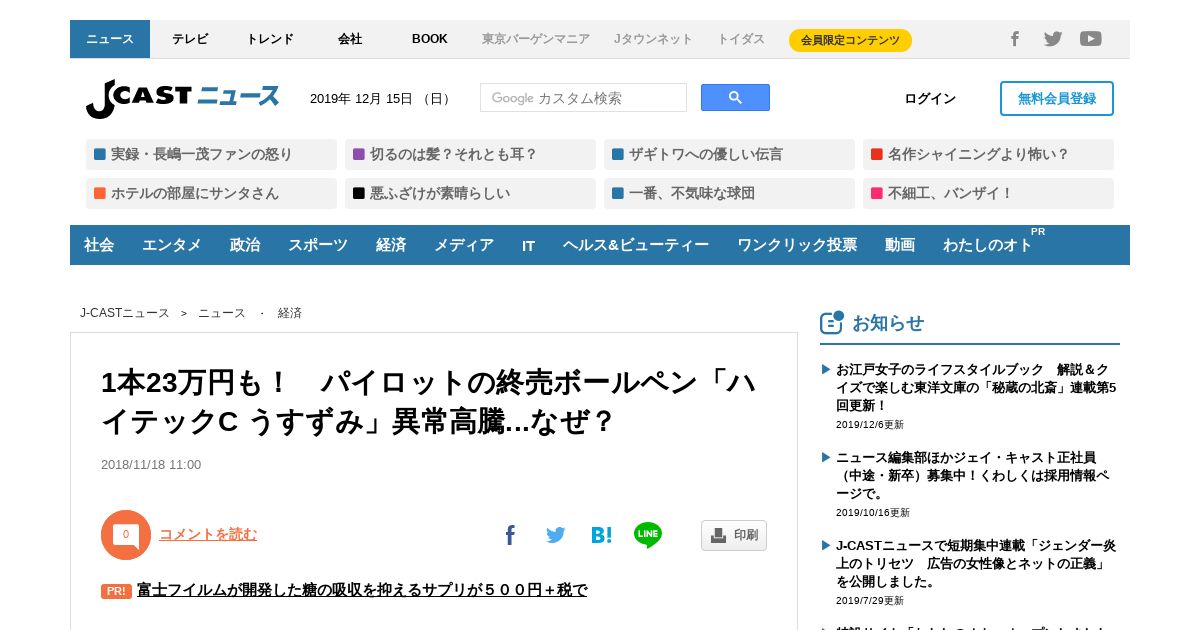This screenshot has width=1200, height=630.
Task: Open 一番、不気味な球団 topic
Action: (x=729, y=193)
